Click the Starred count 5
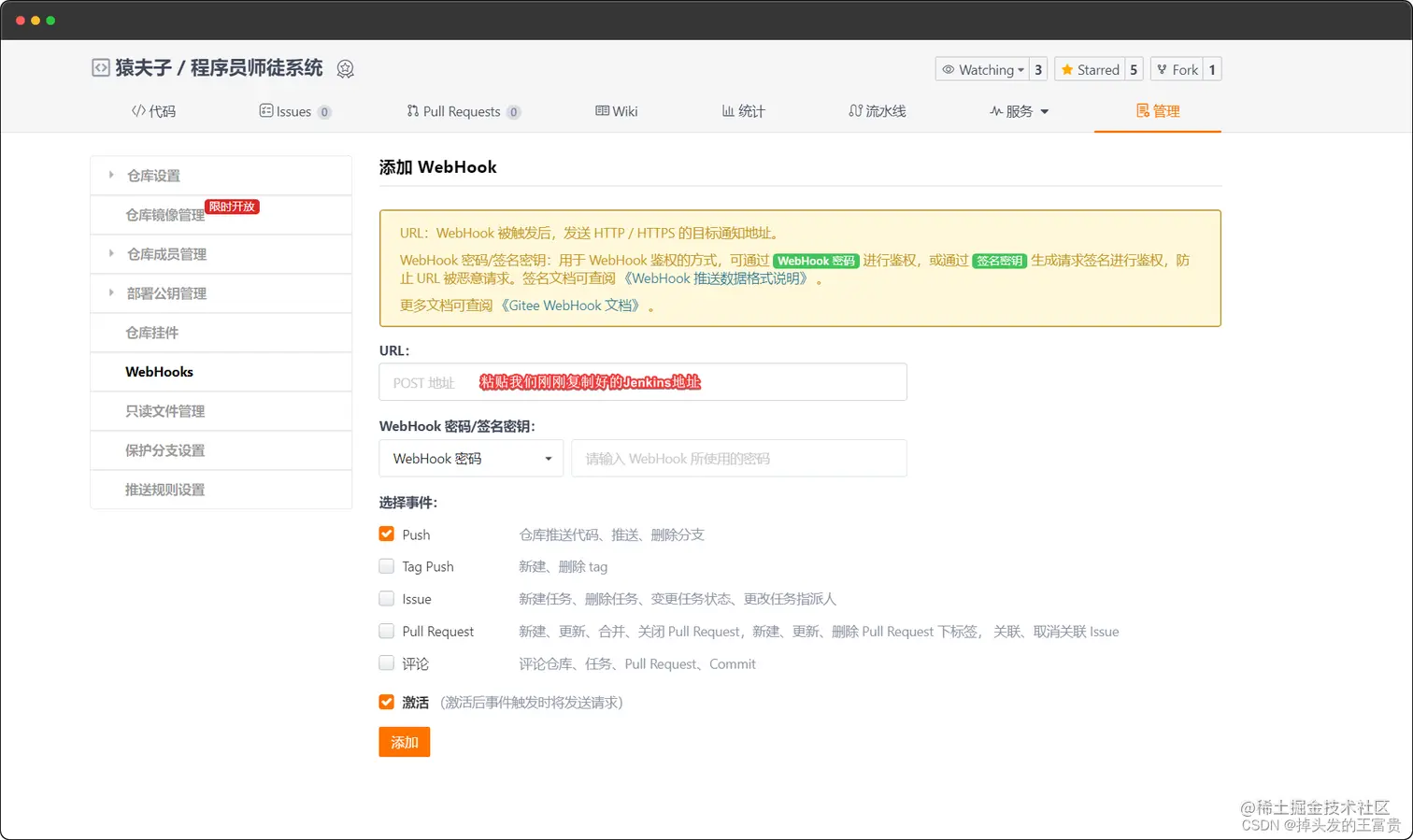Screen dimensions: 1413x840 [1134, 69]
